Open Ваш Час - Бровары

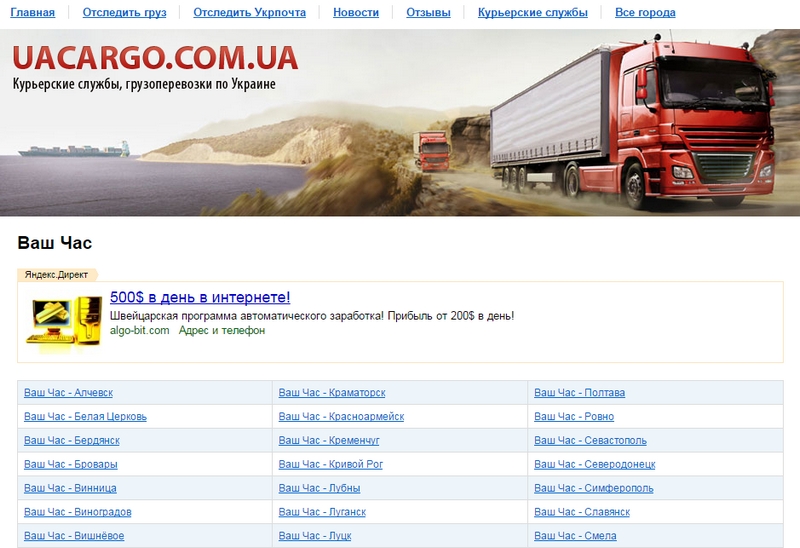point(70,464)
